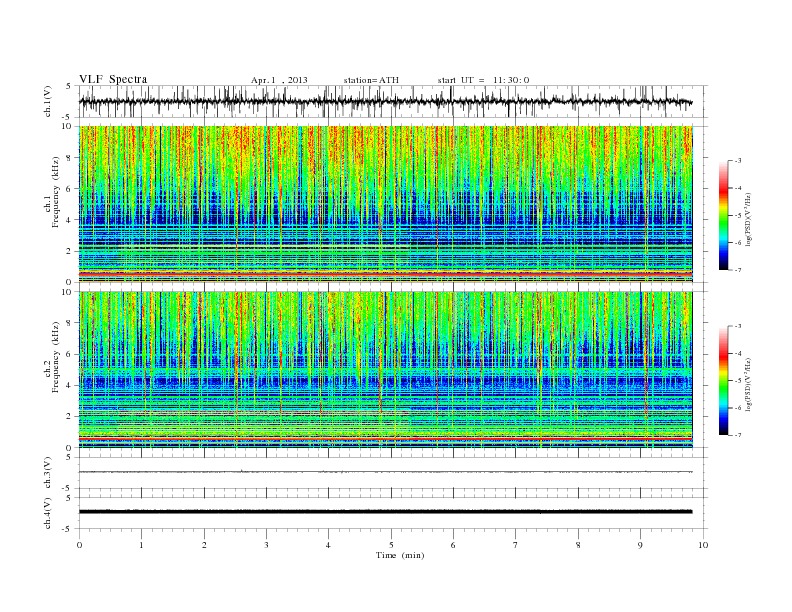Click the time axis tick label "8"

(578, 545)
